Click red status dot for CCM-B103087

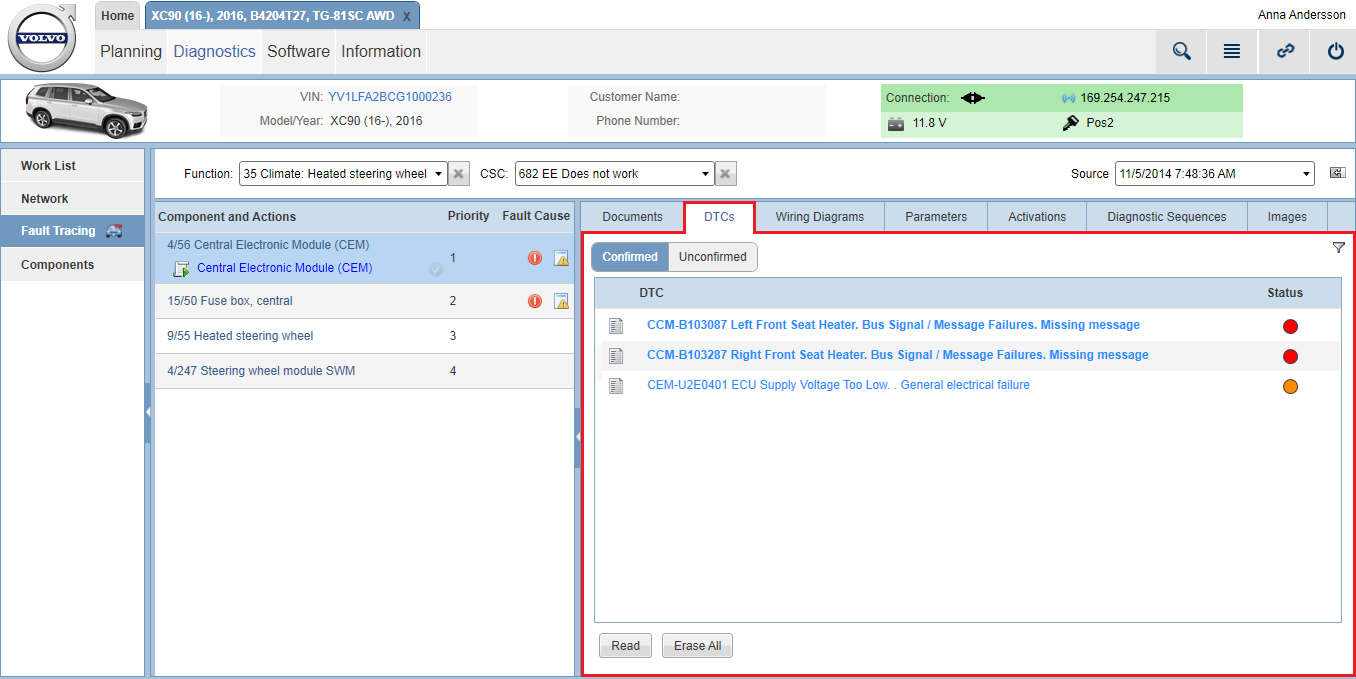[x=1290, y=326]
